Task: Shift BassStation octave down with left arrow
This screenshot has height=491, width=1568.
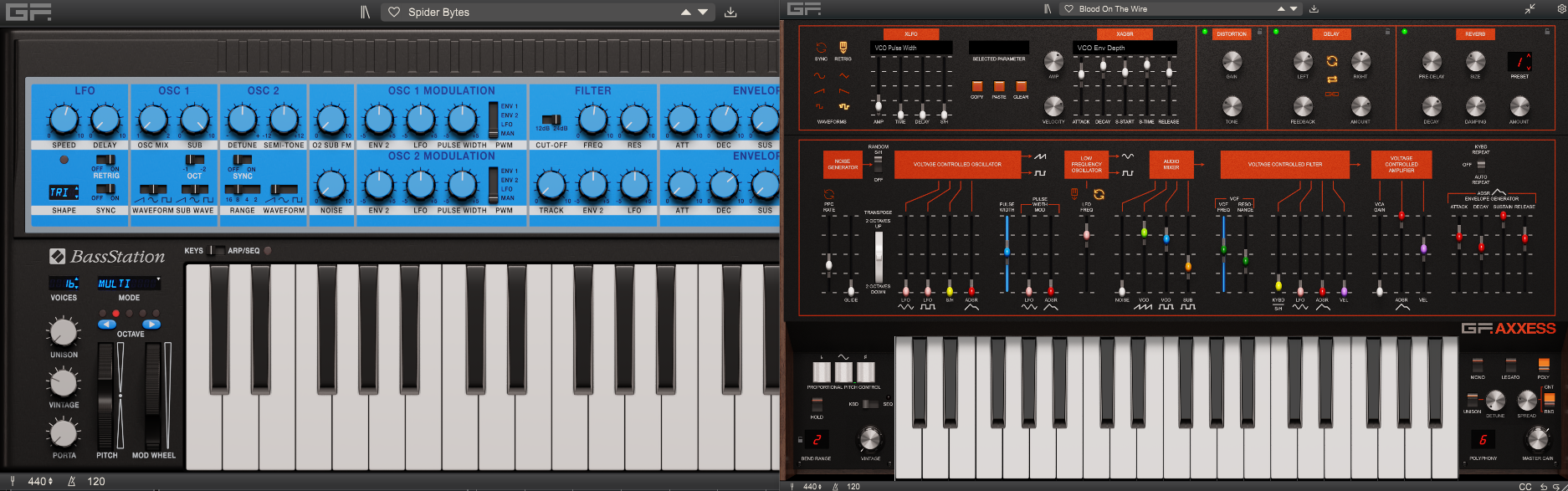Action: click(106, 324)
